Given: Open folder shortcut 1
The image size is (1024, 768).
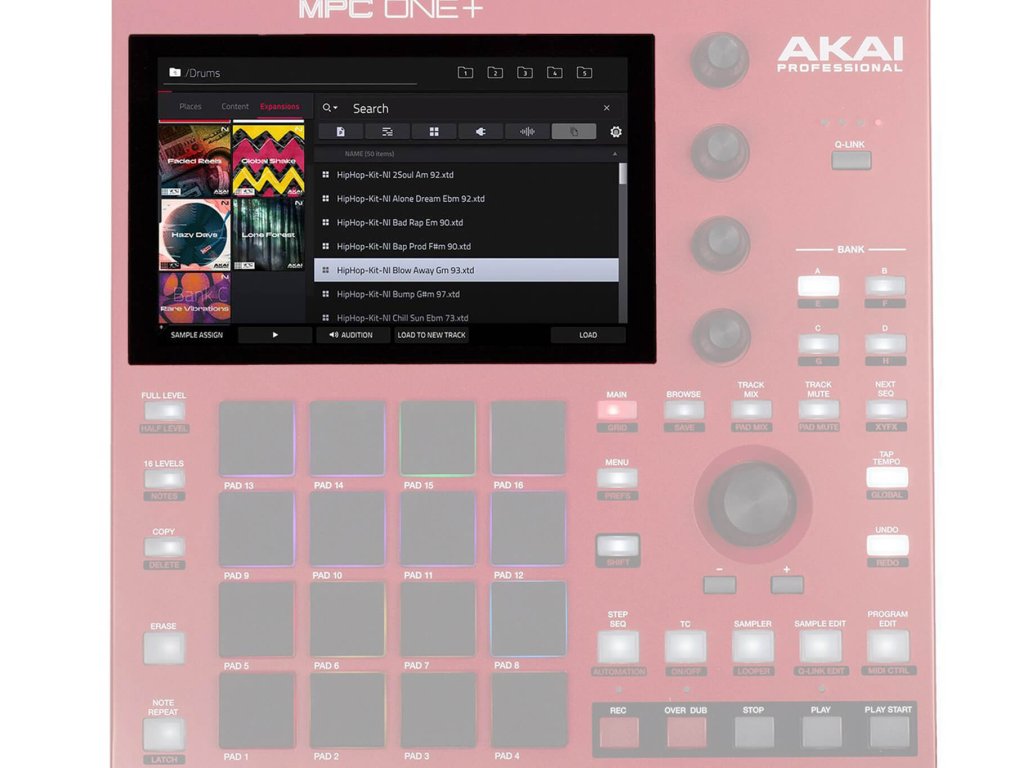Looking at the screenshot, I should click(465, 72).
